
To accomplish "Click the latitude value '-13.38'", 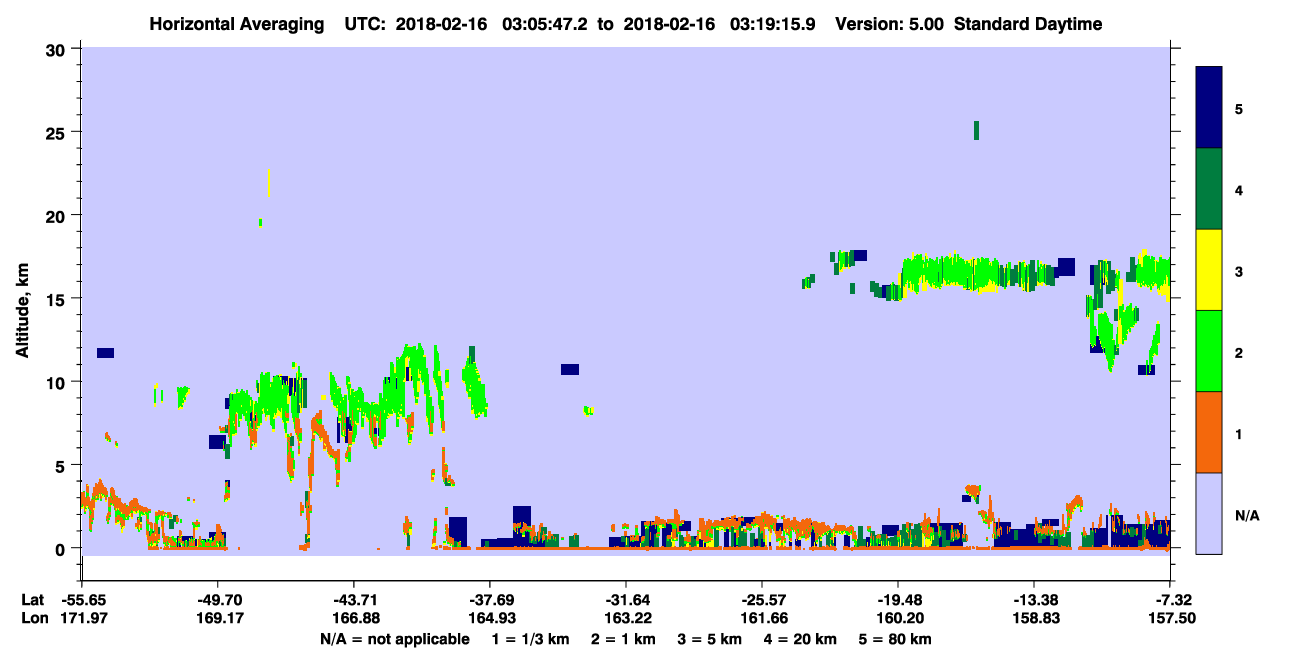I will tap(1034, 600).
